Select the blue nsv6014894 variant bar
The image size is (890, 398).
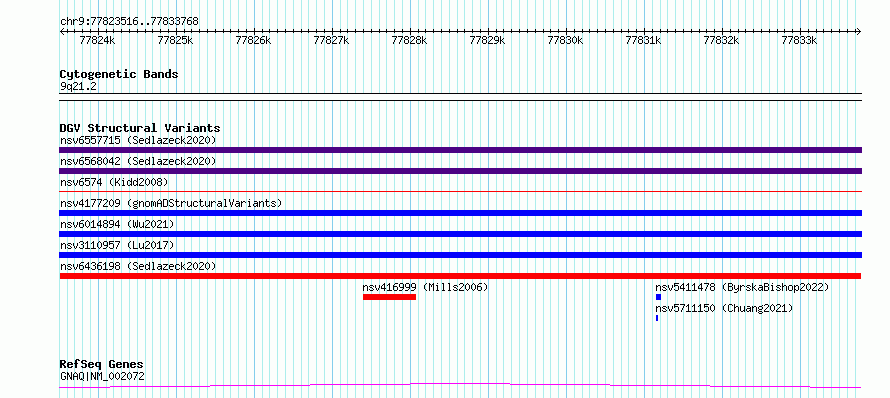(x=460, y=234)
